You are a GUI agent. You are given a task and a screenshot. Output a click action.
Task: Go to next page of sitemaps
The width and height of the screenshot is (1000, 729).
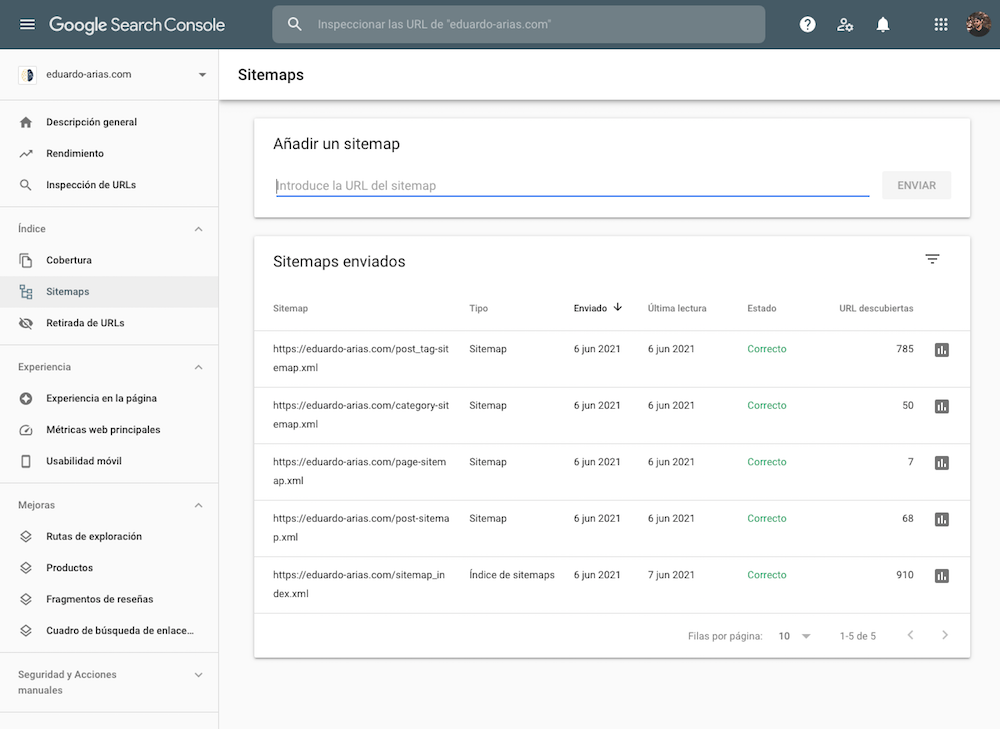click(945, 635)
